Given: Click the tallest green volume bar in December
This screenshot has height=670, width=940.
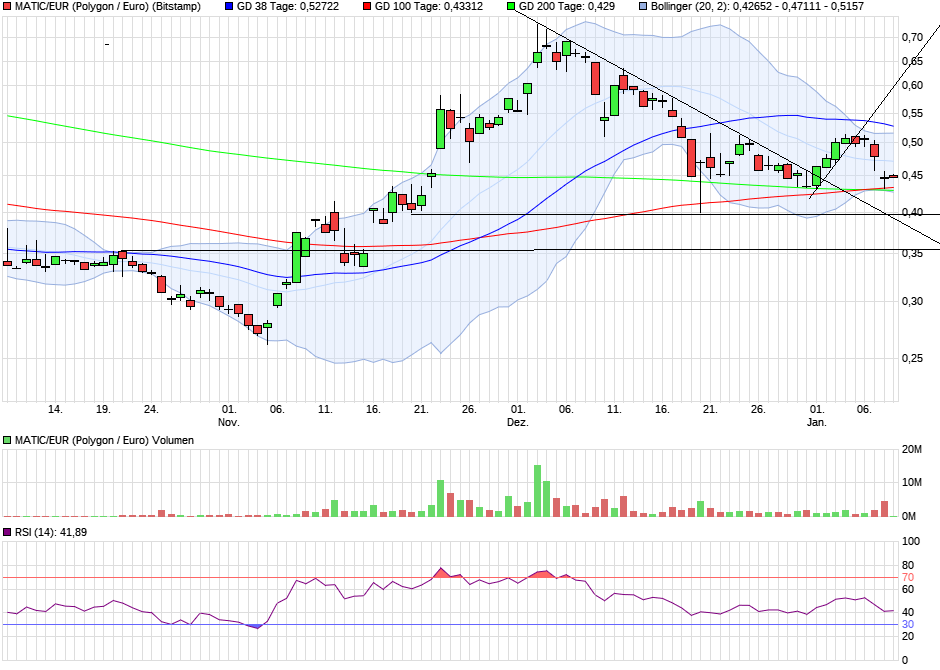Looking at the screenshot, I should click(537, 491).
